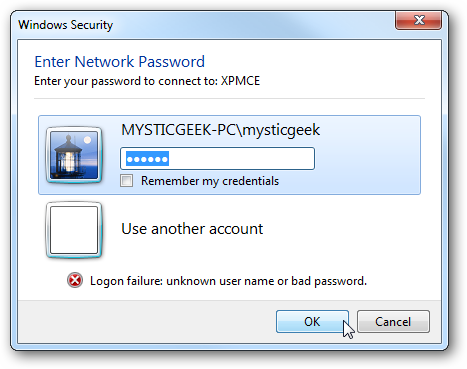Click the logon failure error message text
467x369 pixels.
coord(228,281)
